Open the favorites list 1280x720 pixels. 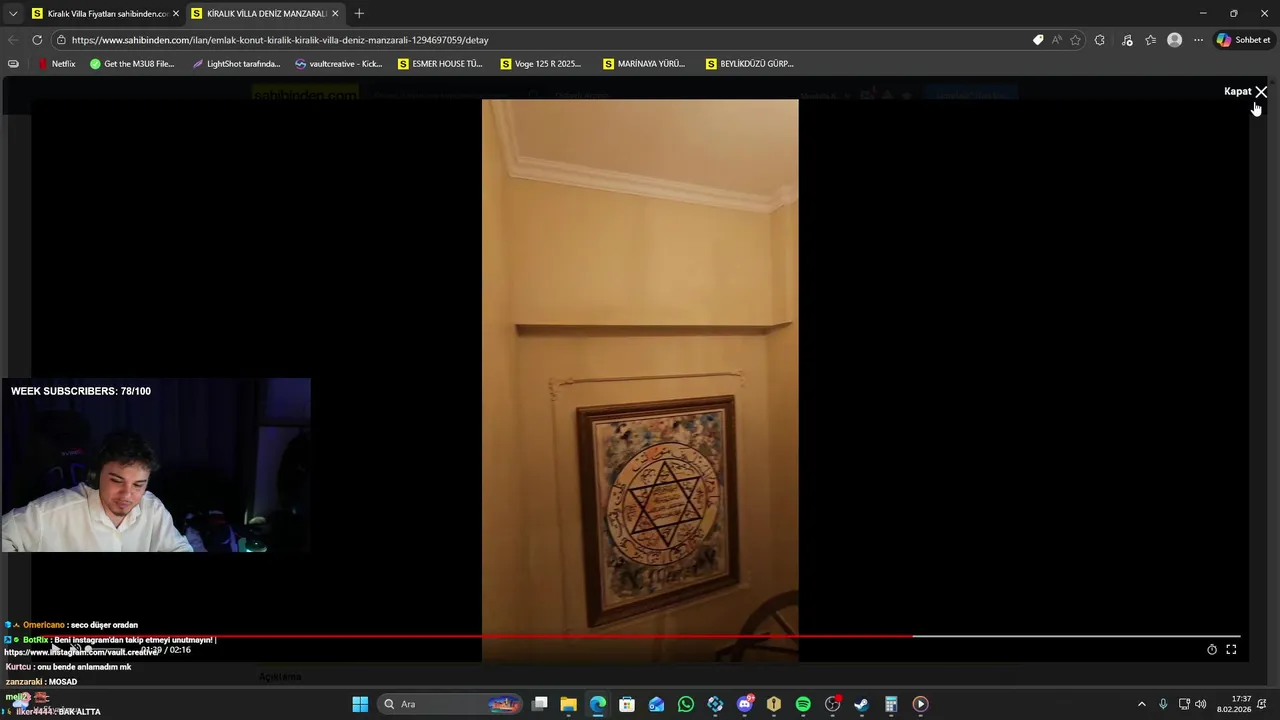click(x=1151, y=40)
